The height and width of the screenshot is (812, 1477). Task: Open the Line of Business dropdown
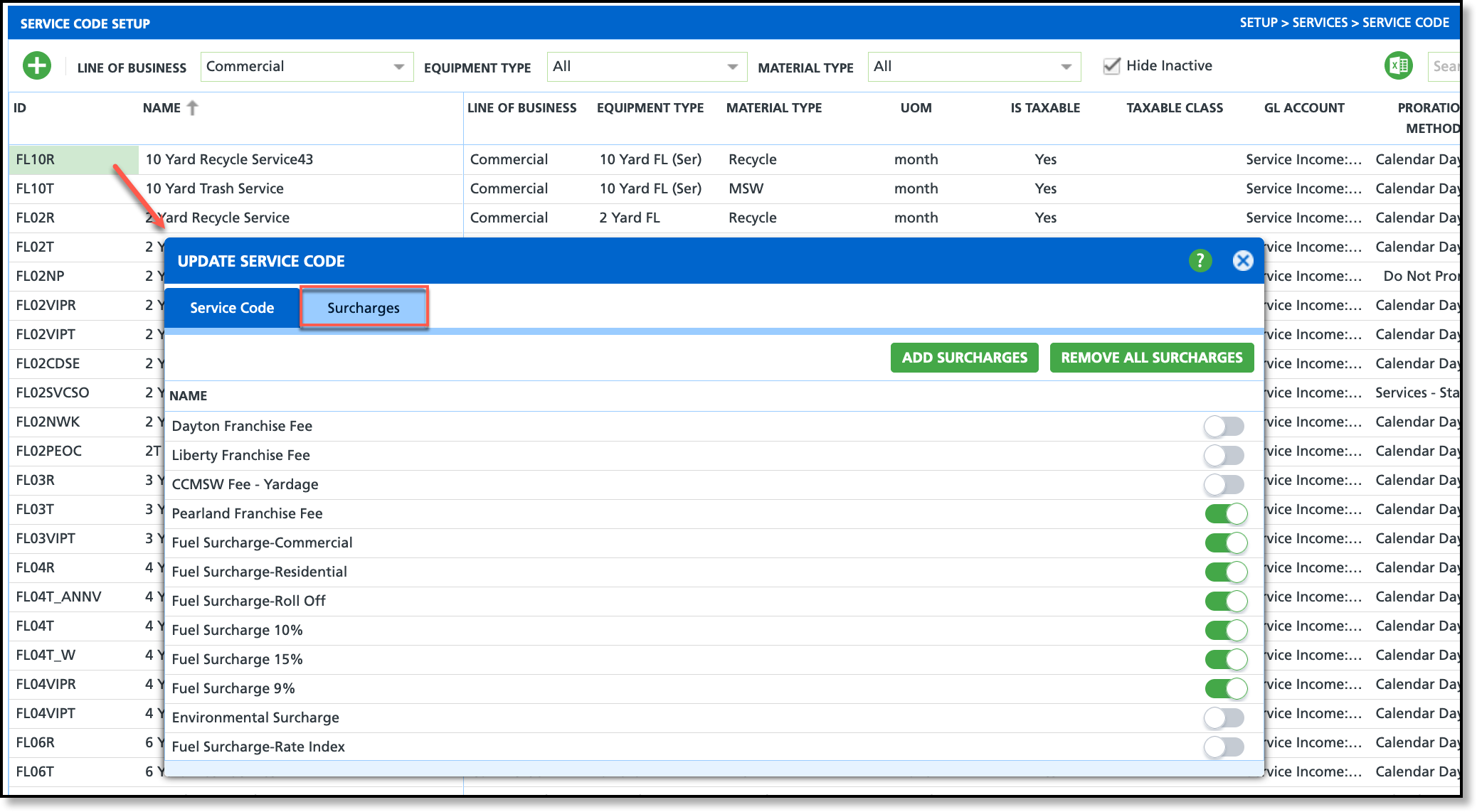[x=307, y=67]
